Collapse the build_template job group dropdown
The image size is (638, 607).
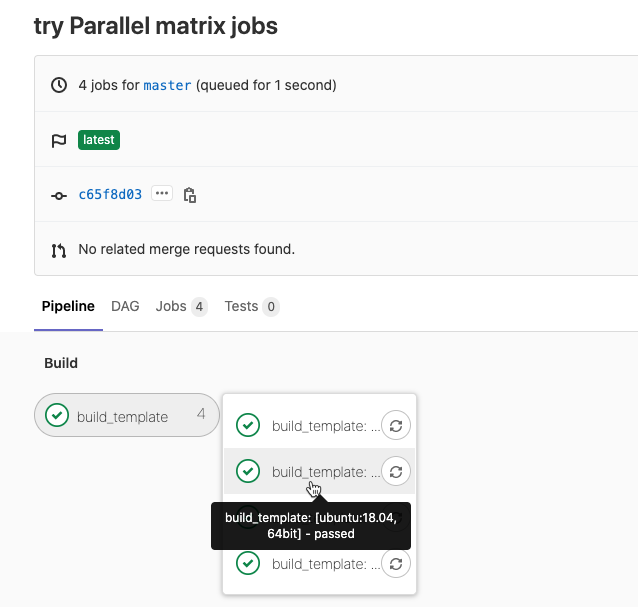click(127, 416)
